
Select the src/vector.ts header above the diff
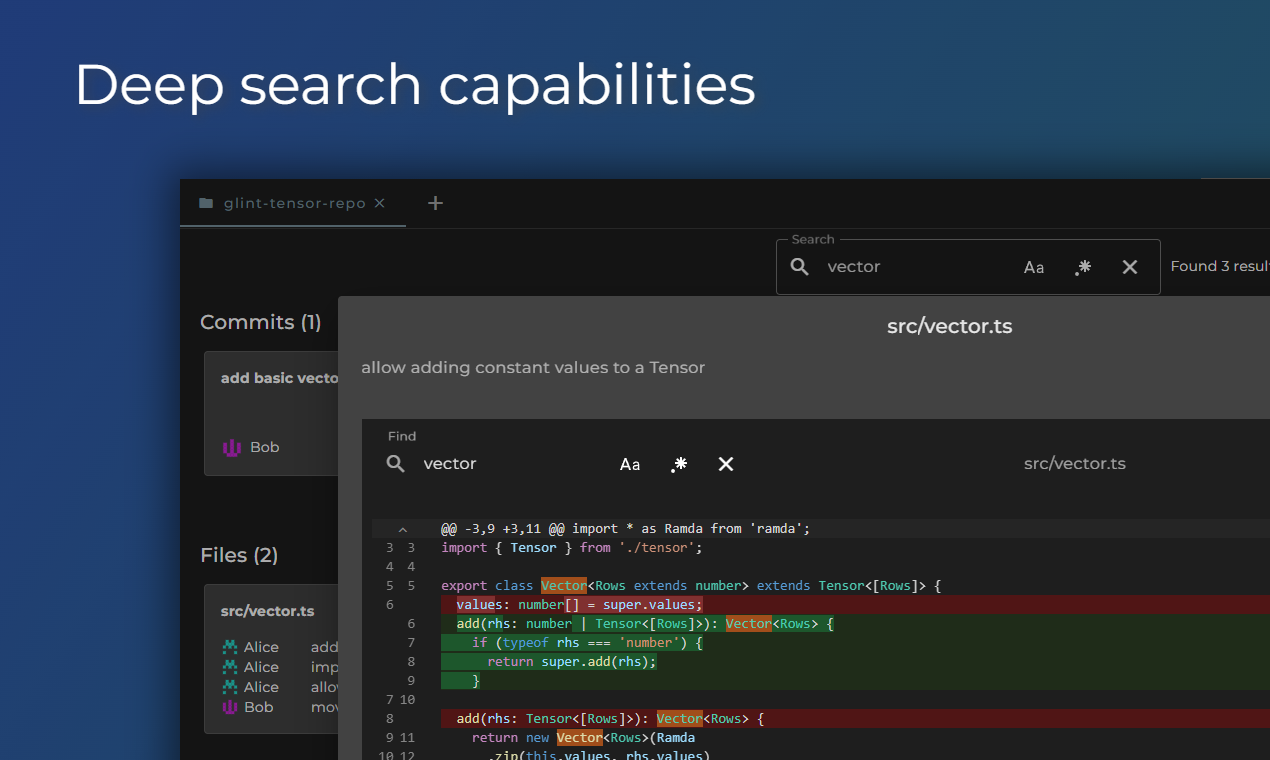tap(949, 326)
